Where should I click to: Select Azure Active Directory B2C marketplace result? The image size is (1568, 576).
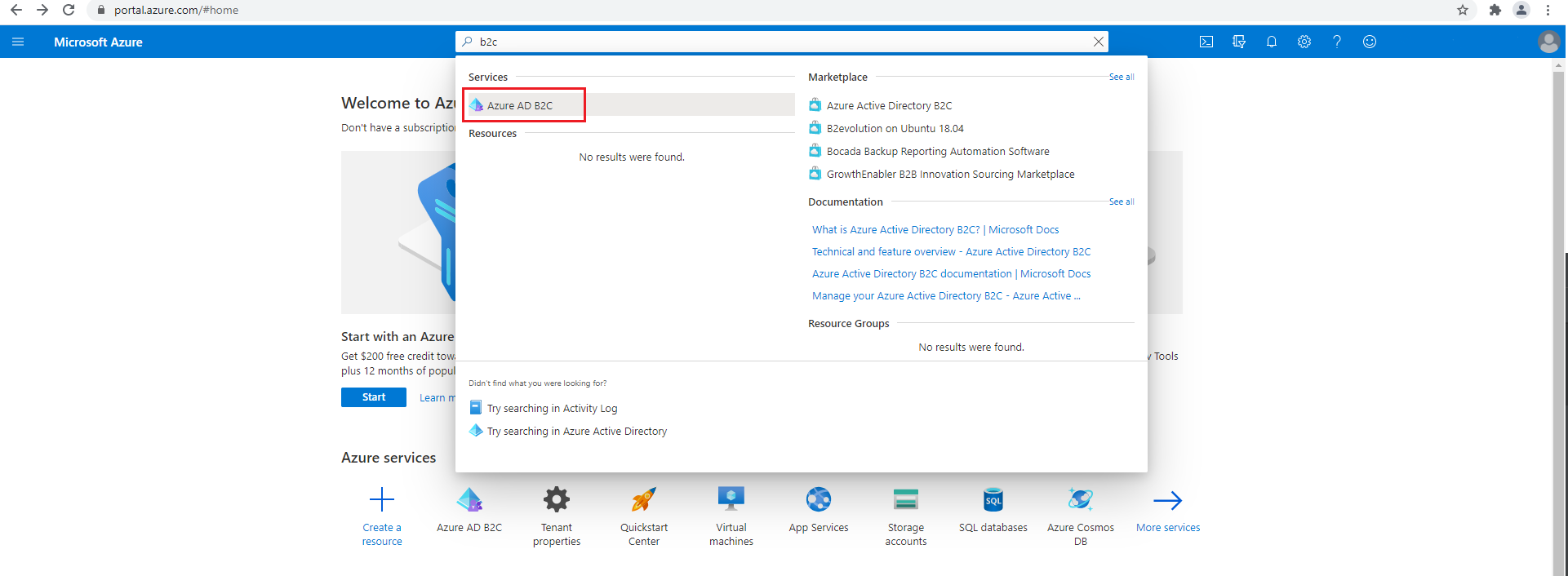[x=888, y=105]
